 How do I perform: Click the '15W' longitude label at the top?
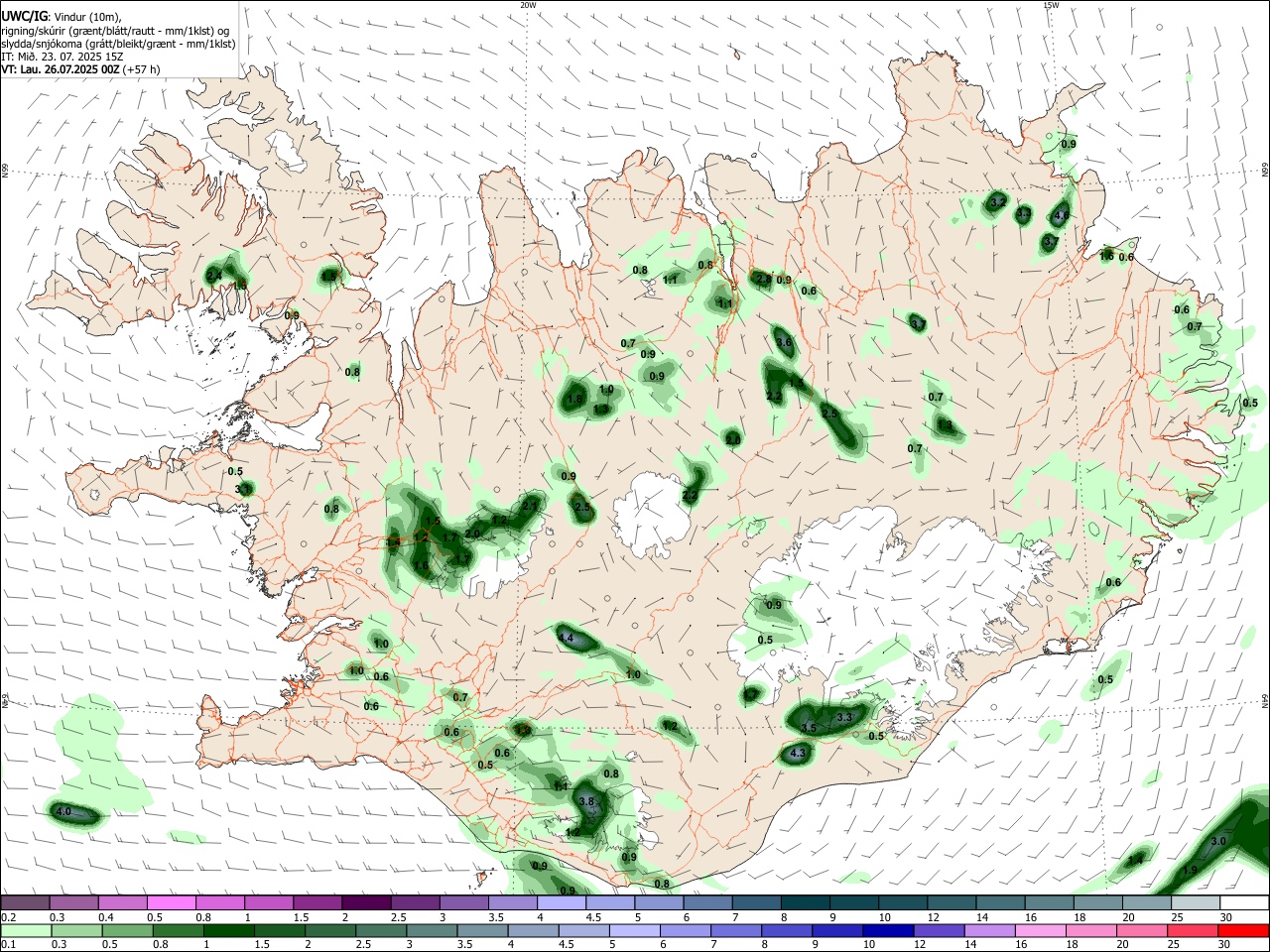coord(1050,5)
